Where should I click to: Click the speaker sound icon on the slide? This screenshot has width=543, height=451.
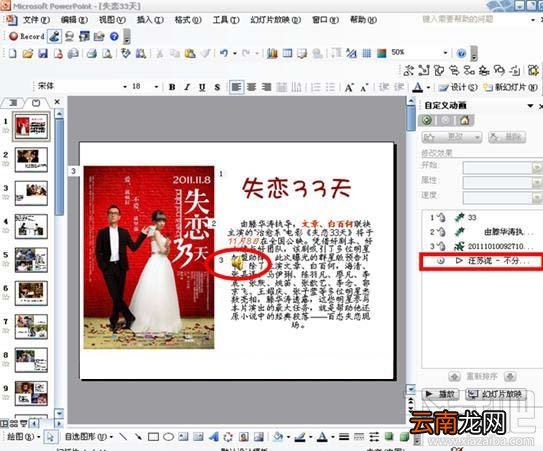coord(238,264)
